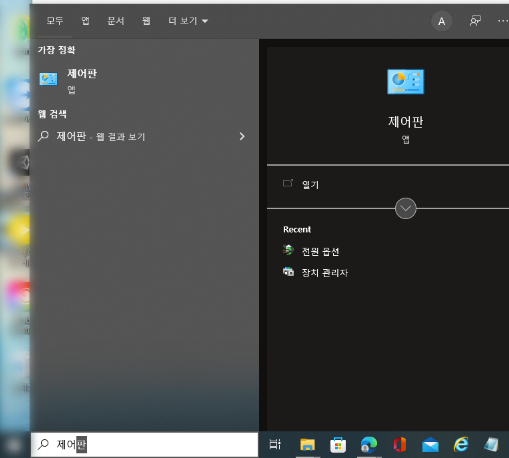Open File Explorer from the taskbar
The image size is (509, 458).
tap(307, 444)
